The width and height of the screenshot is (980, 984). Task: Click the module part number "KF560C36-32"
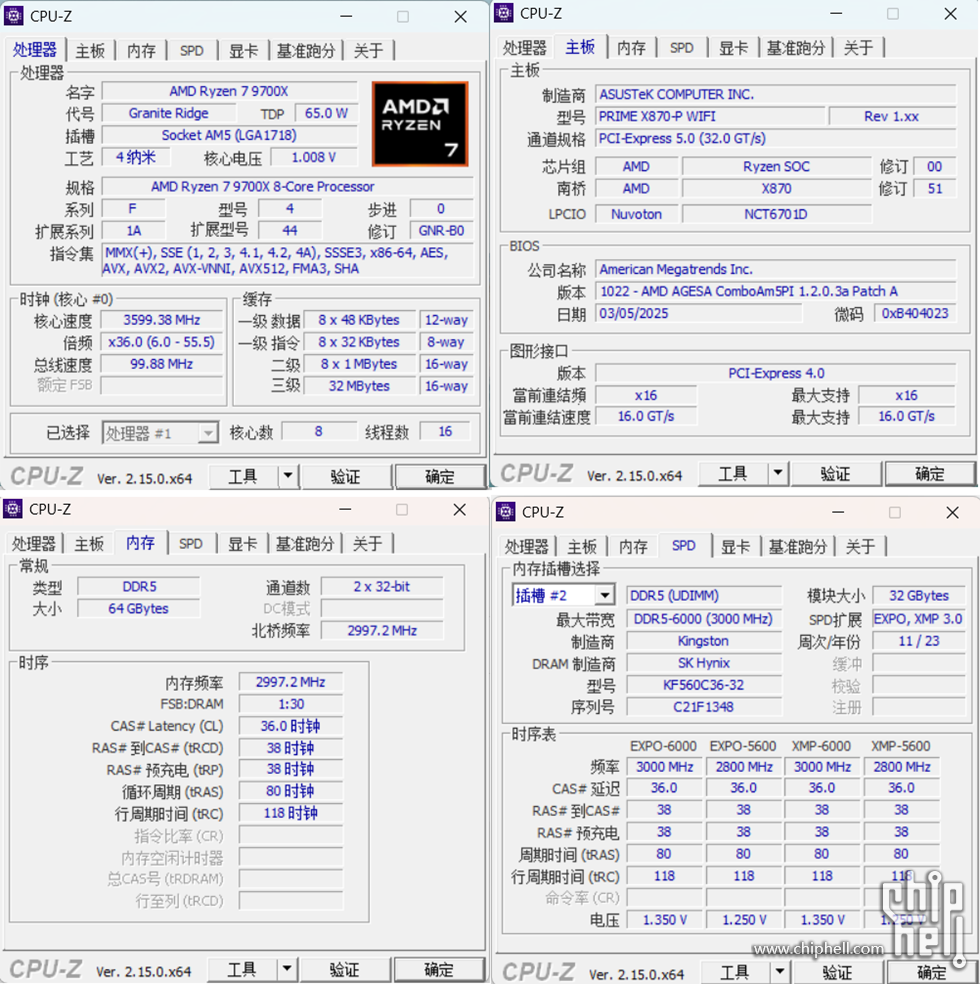tap(704, 685)
